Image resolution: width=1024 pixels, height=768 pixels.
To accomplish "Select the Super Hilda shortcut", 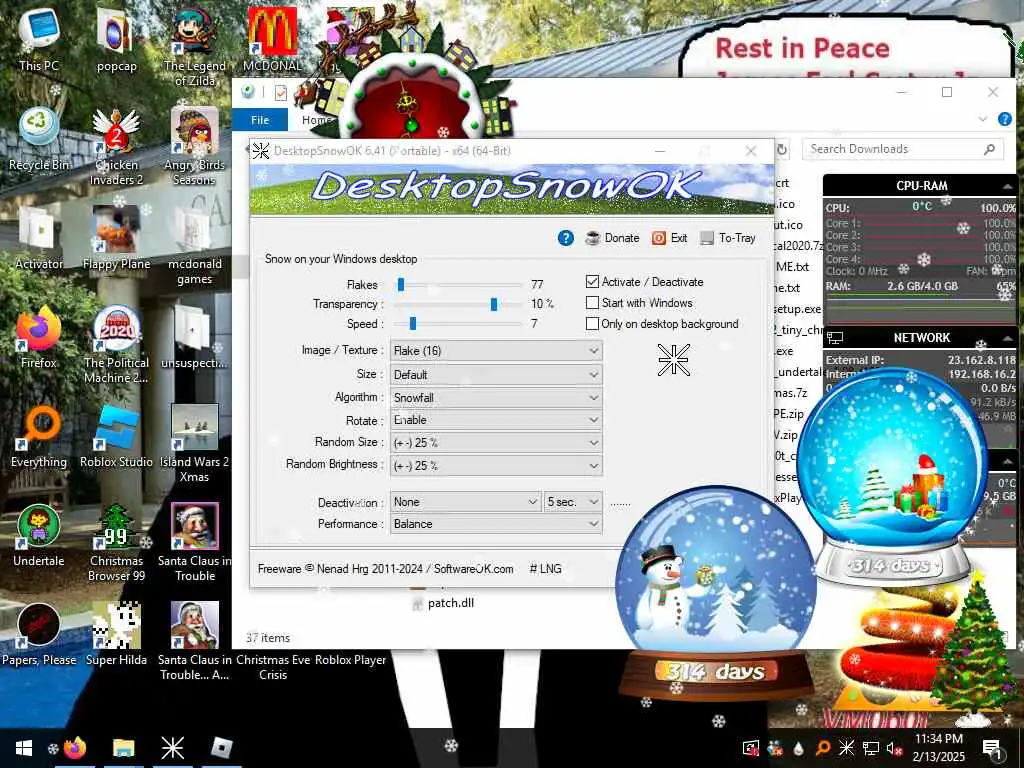I will (116, 635).
